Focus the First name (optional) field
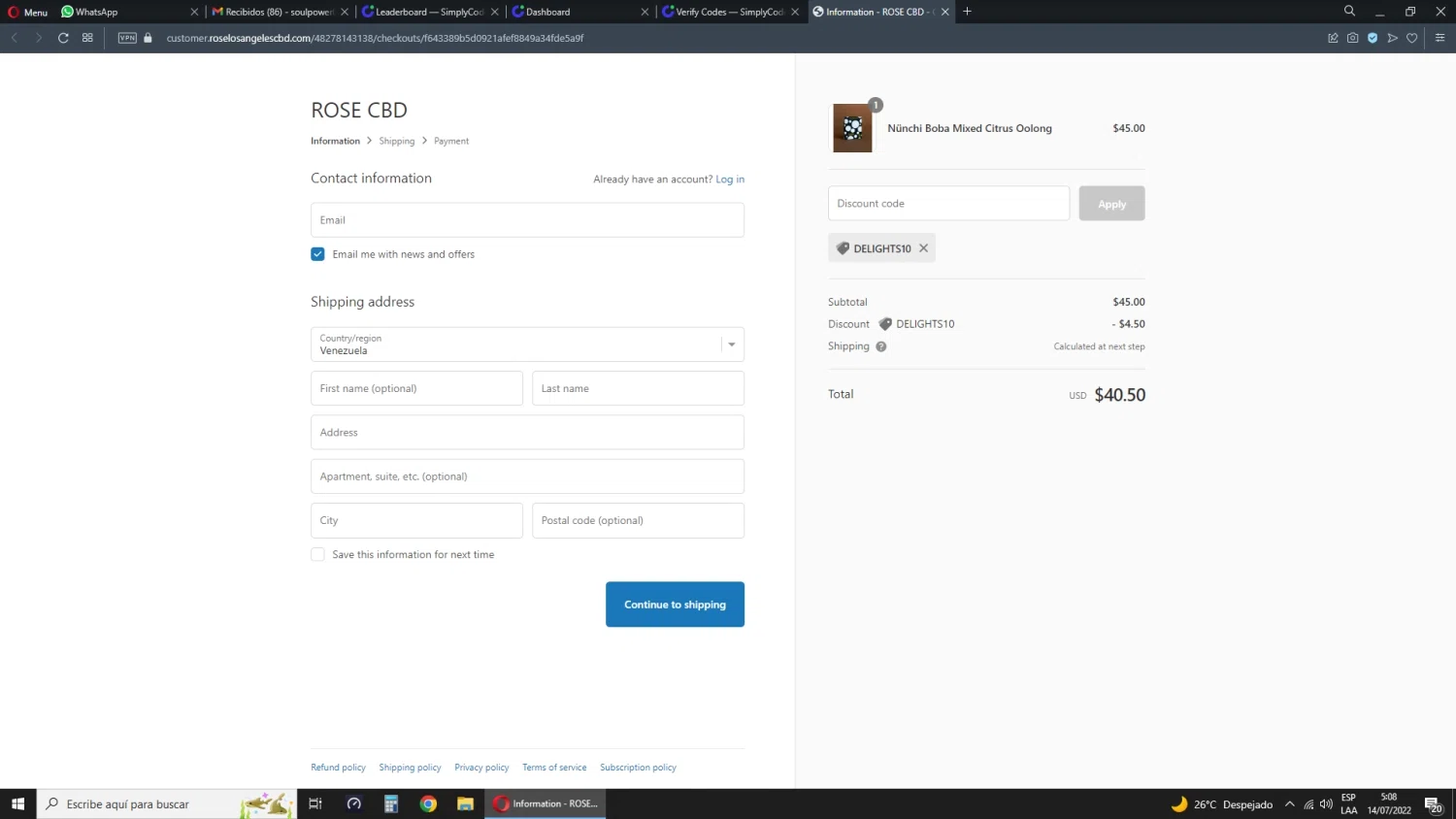Viewport: 1456px width, 819px height. [x=416, y=388]
